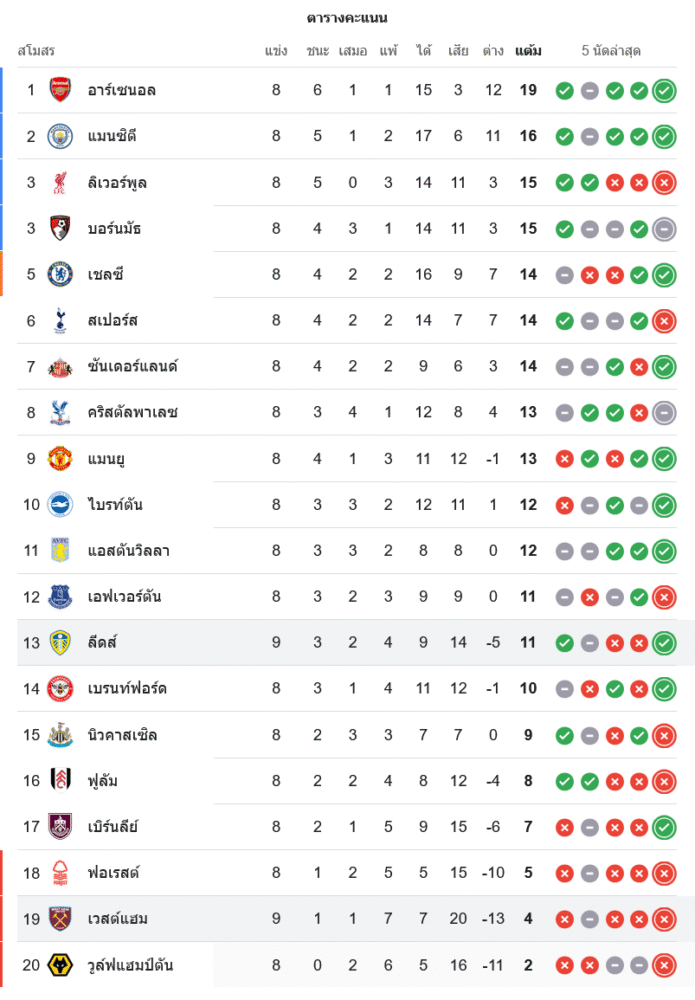Open the เวสต์แฮม team link
This screenshot has width=695, height=1000.
coord(118,918)
